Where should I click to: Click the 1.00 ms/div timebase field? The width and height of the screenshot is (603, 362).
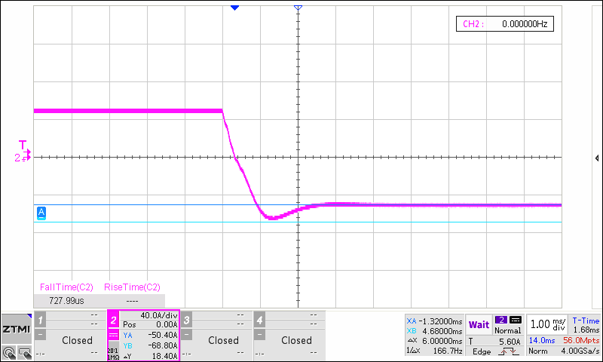click(548, 324)
